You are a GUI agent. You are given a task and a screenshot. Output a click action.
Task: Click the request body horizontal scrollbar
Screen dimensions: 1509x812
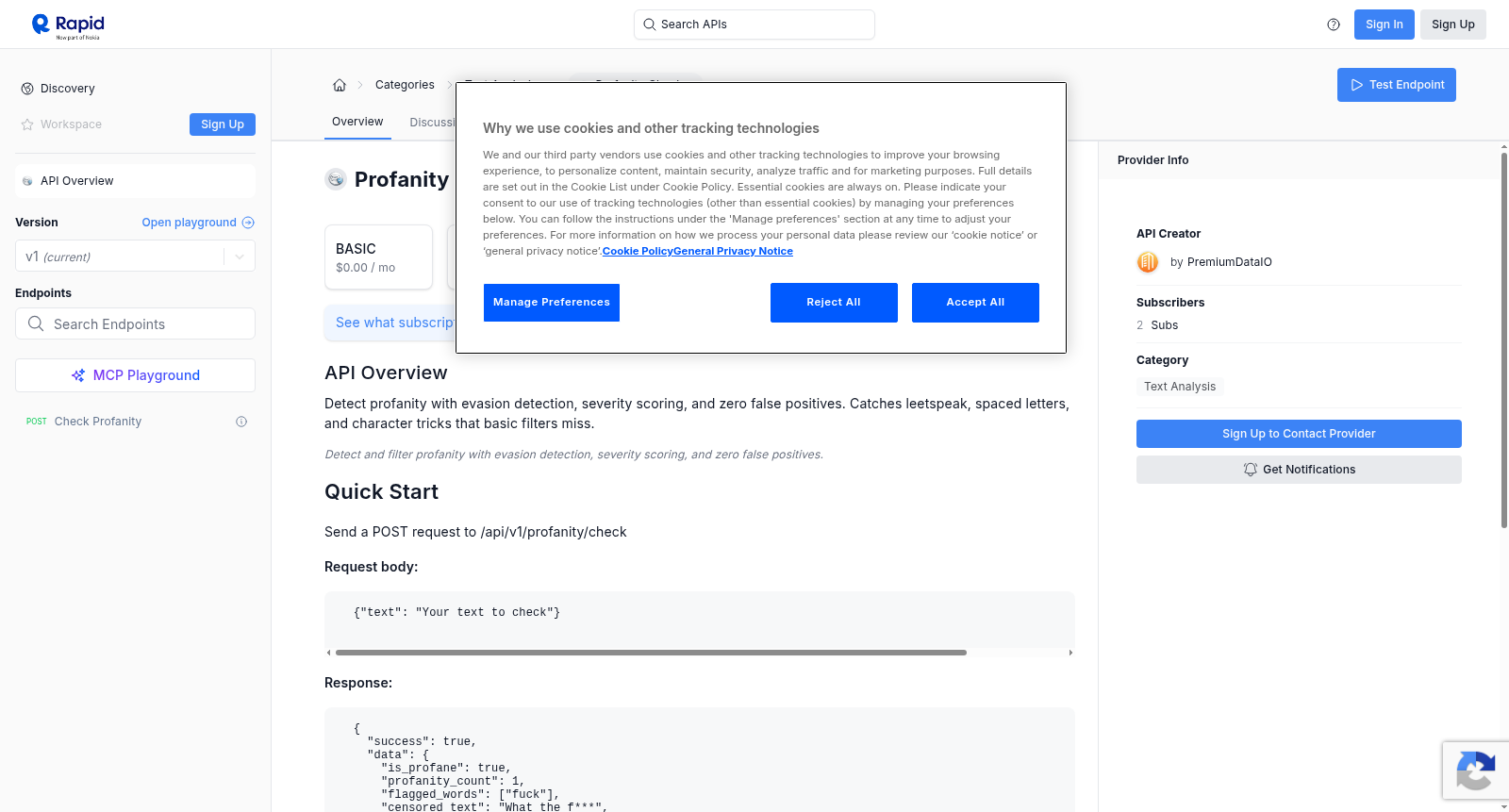coord(651,653)
